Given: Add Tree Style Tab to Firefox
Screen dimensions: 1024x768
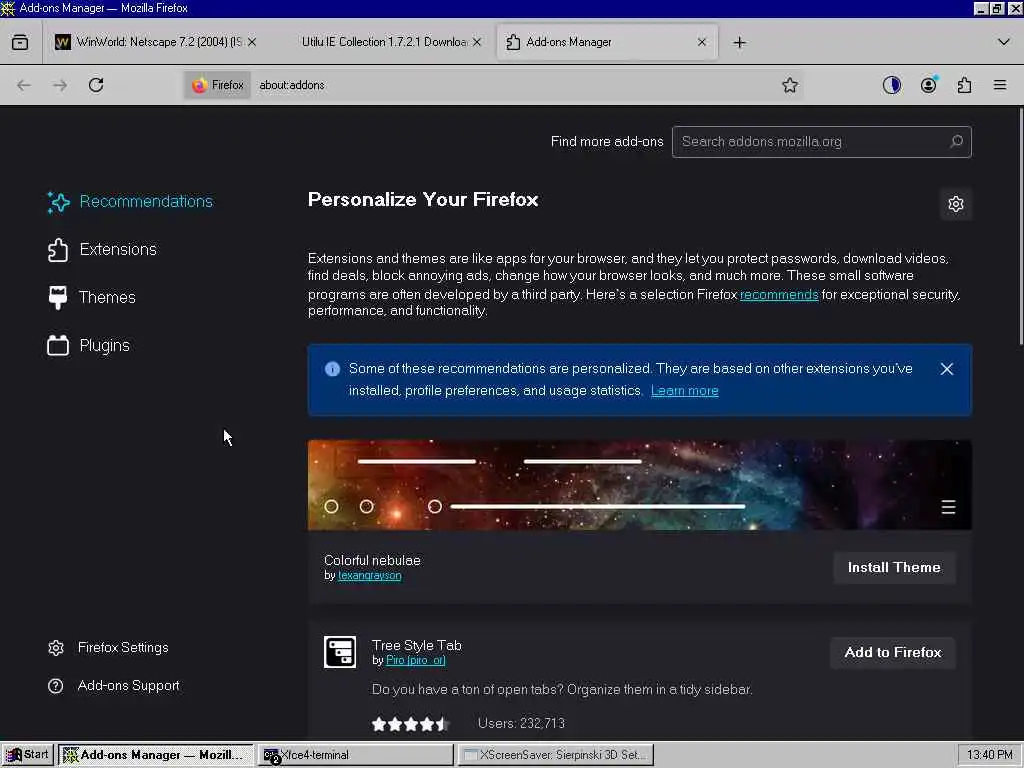Looking at the screenshot, I should (893, 652).
